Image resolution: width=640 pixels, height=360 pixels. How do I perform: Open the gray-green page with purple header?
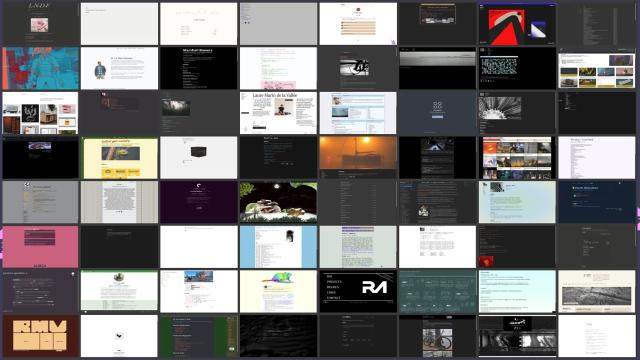[x=358, y=247]
